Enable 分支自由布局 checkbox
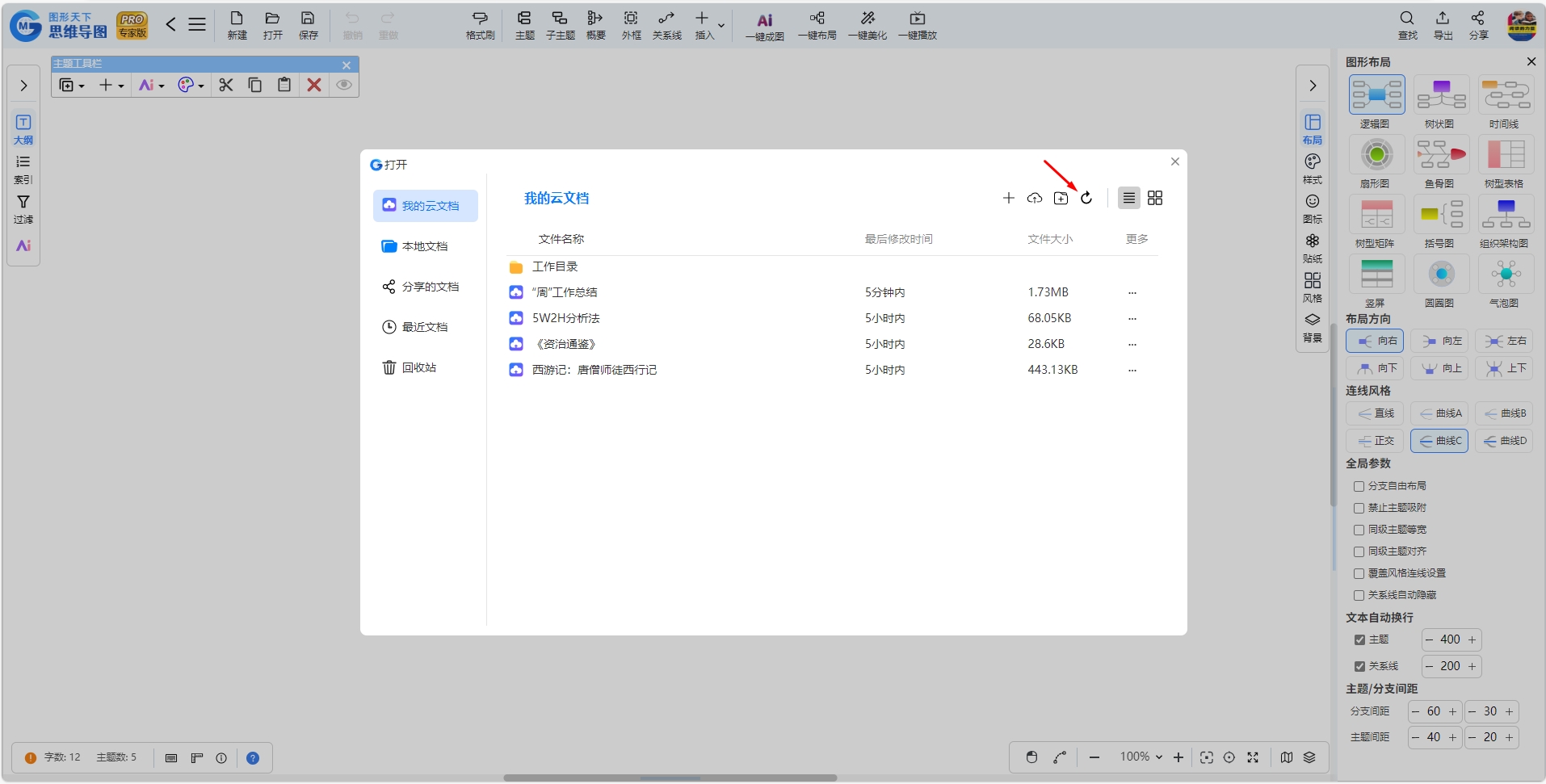Screen dimensions: 1546x784 (x=1359, y=486)
